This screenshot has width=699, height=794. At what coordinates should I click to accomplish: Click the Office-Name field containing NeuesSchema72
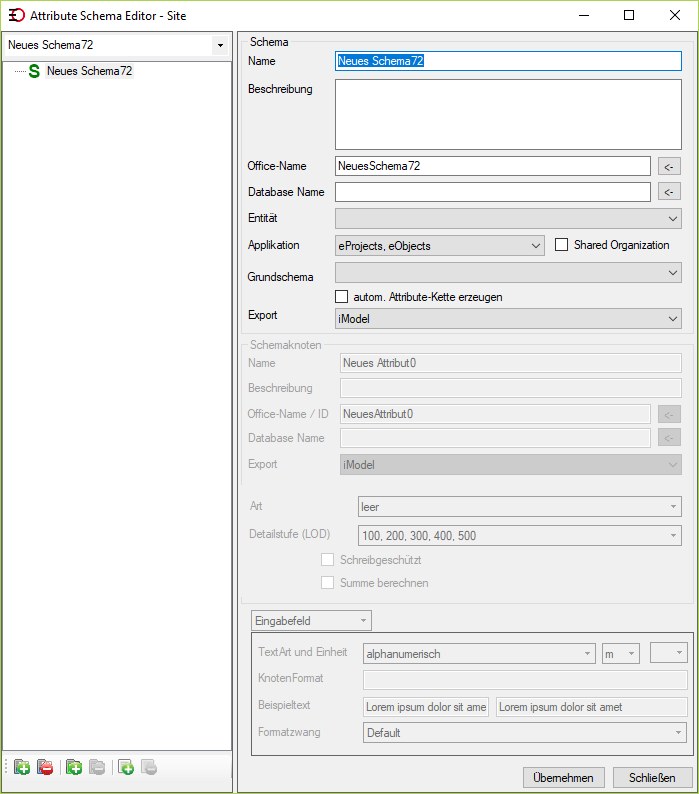tap(493, 166)
